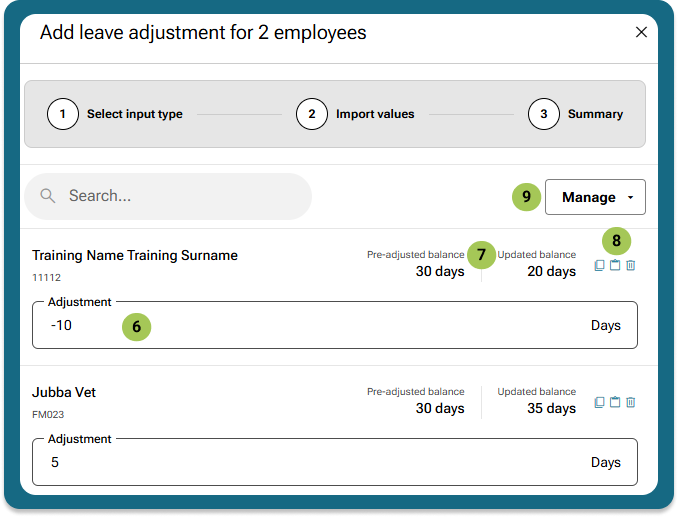The height and width of the screenshot is (517, 678).
Task: Paste adjustment into Training Name Training Surname row
Action: 615,265
